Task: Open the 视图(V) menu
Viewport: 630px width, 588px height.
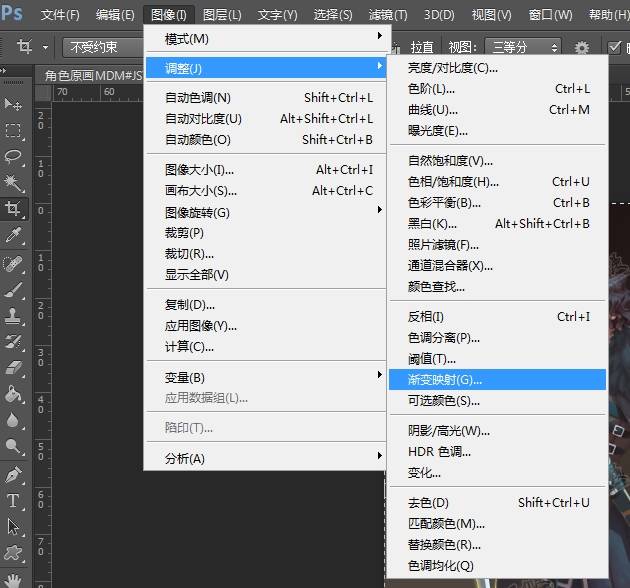Action: pyautogui.click(x=491, y=15)
